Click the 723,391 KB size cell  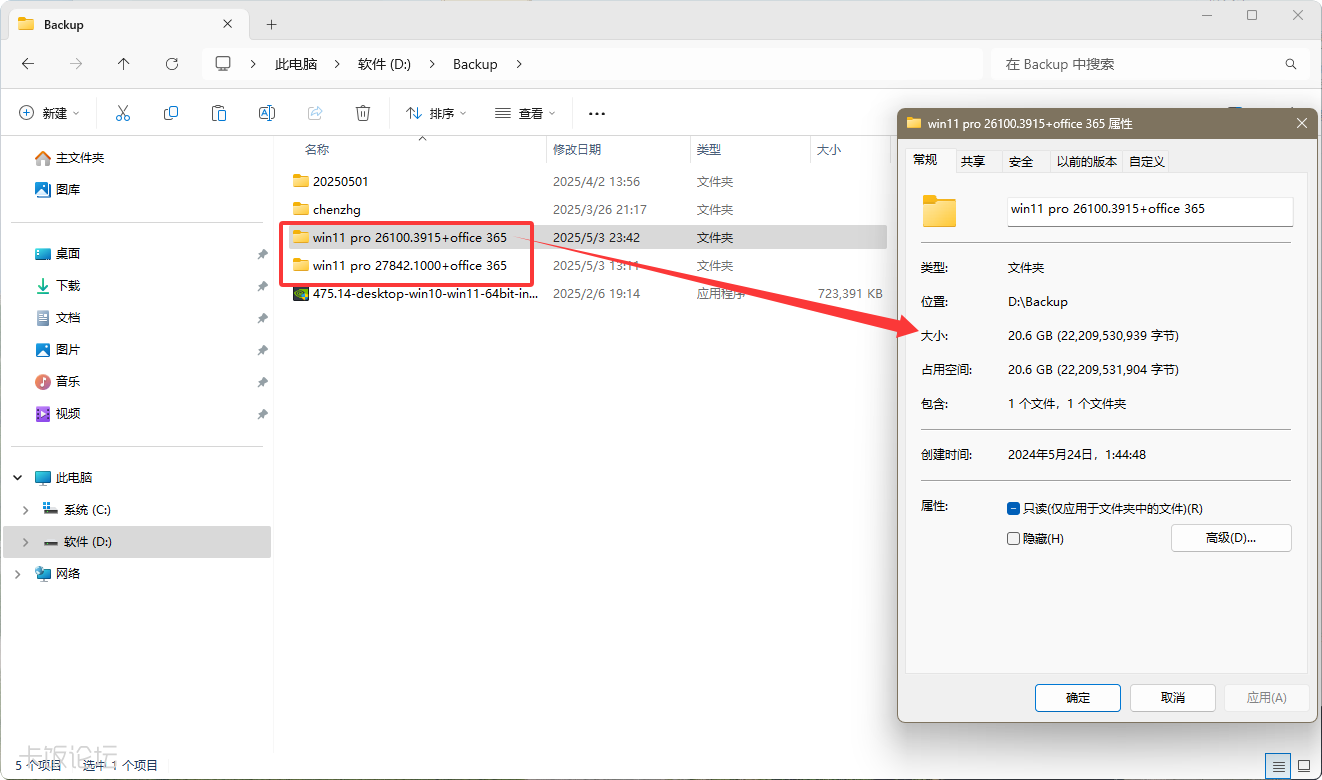click(850, 294)
